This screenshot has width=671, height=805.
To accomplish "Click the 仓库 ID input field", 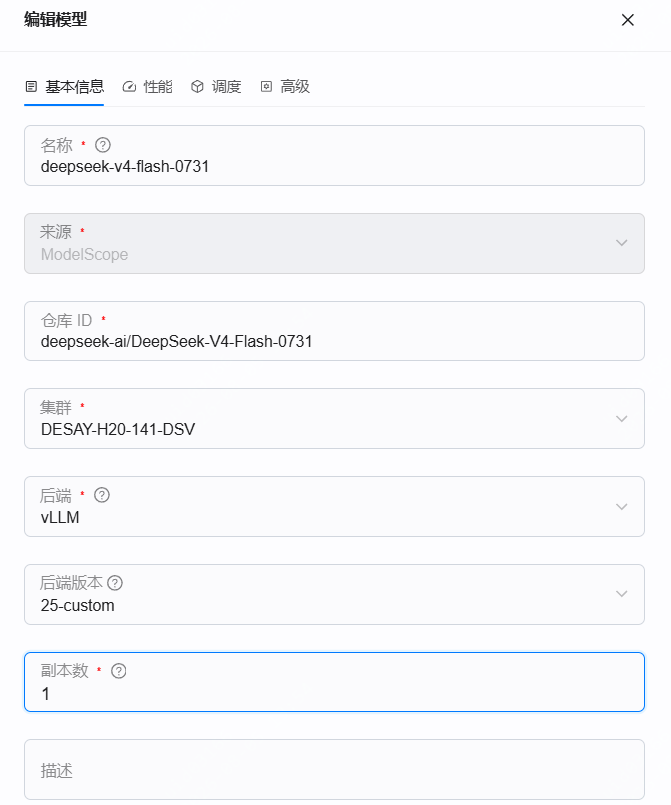I will (x=334, y=331).
